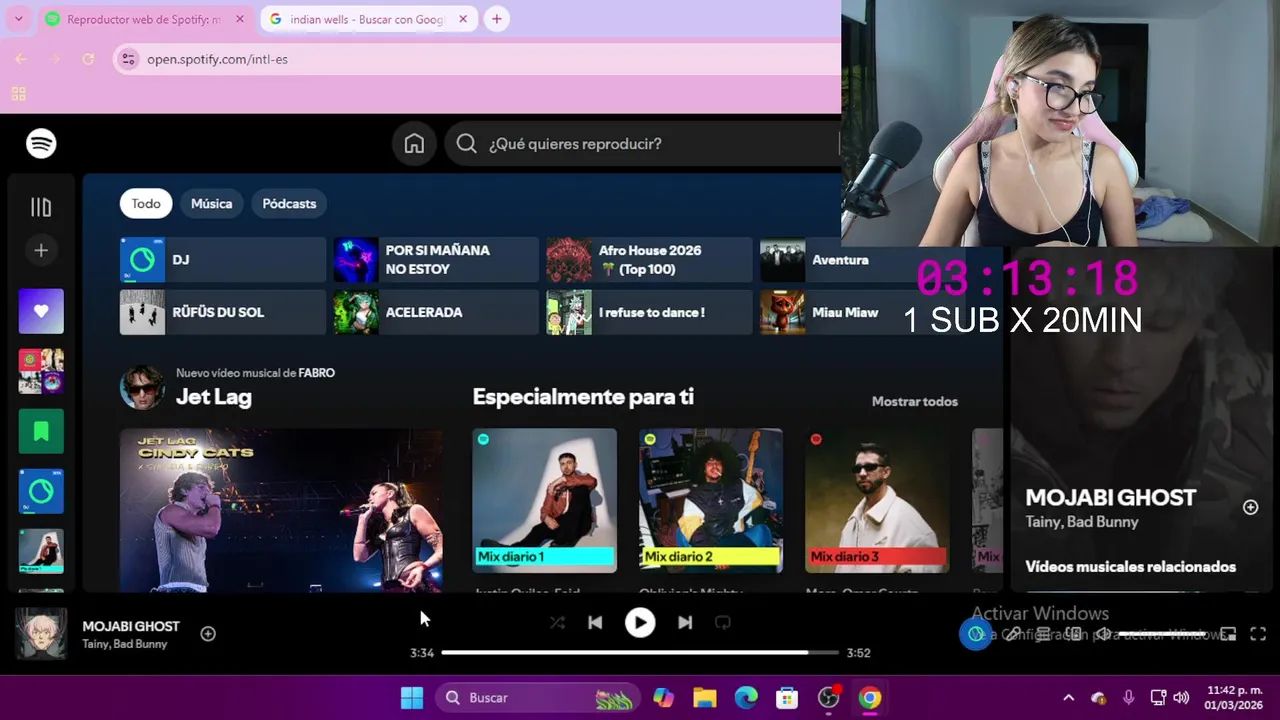
Task: Open the DJ shortcut card
Action: click(223, 259)
